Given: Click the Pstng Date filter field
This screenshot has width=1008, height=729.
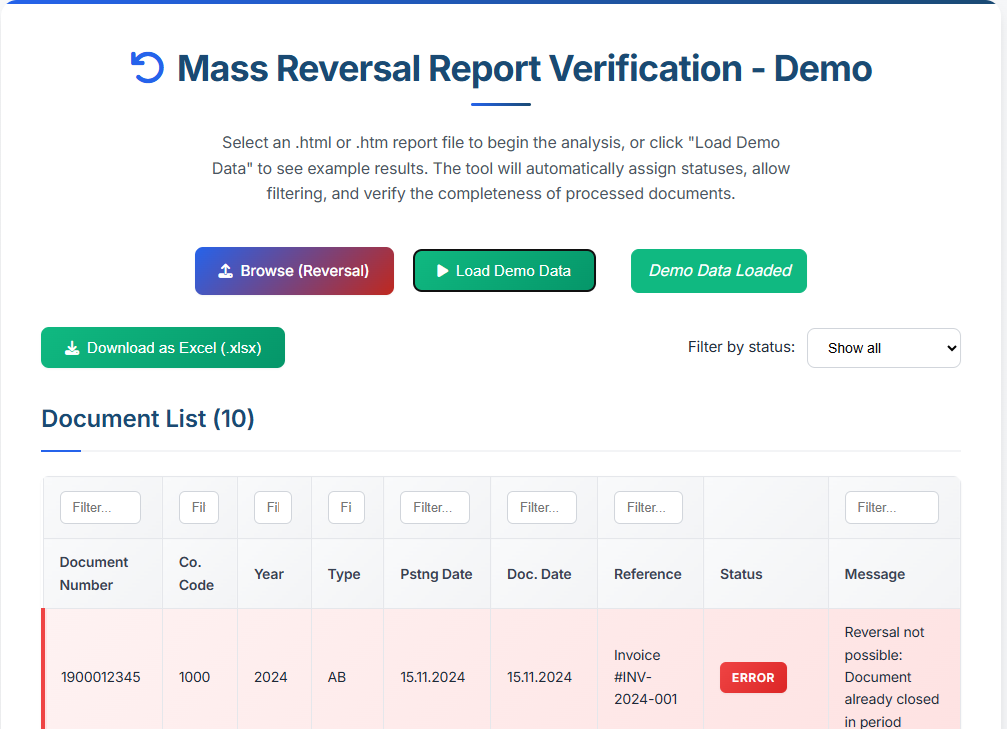Looking at the screenshot, I should pyautogui.click(x=434, y=507).
